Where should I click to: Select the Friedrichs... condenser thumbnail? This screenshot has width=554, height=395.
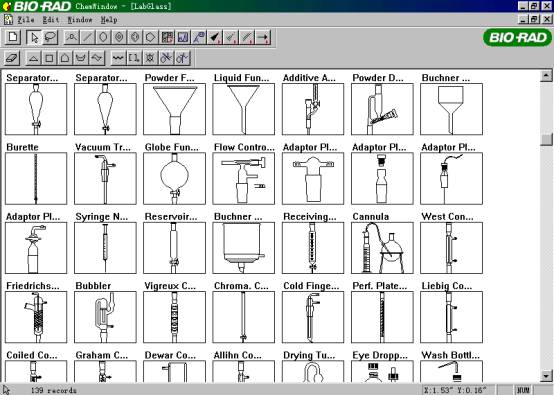[x=36, y=317]
